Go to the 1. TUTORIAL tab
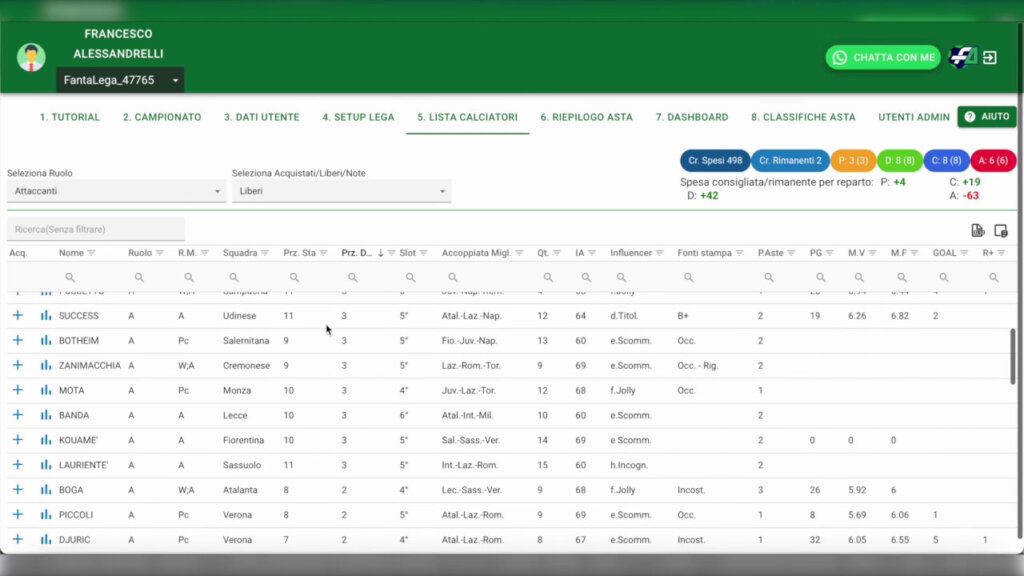Viewport: 1024px width, 576px height. [x=70, y=117]
